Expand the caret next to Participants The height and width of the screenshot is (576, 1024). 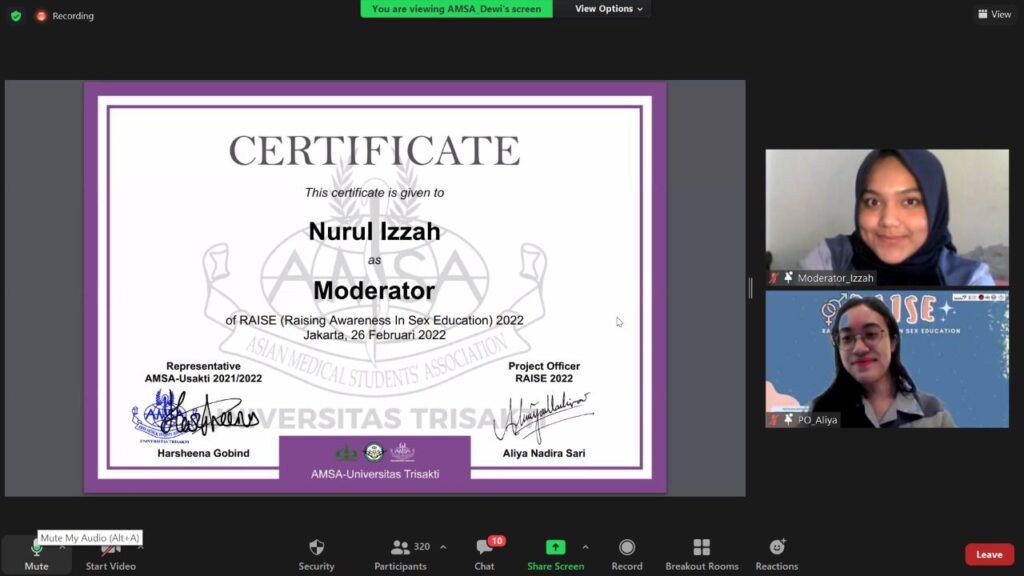click(443, 547)
